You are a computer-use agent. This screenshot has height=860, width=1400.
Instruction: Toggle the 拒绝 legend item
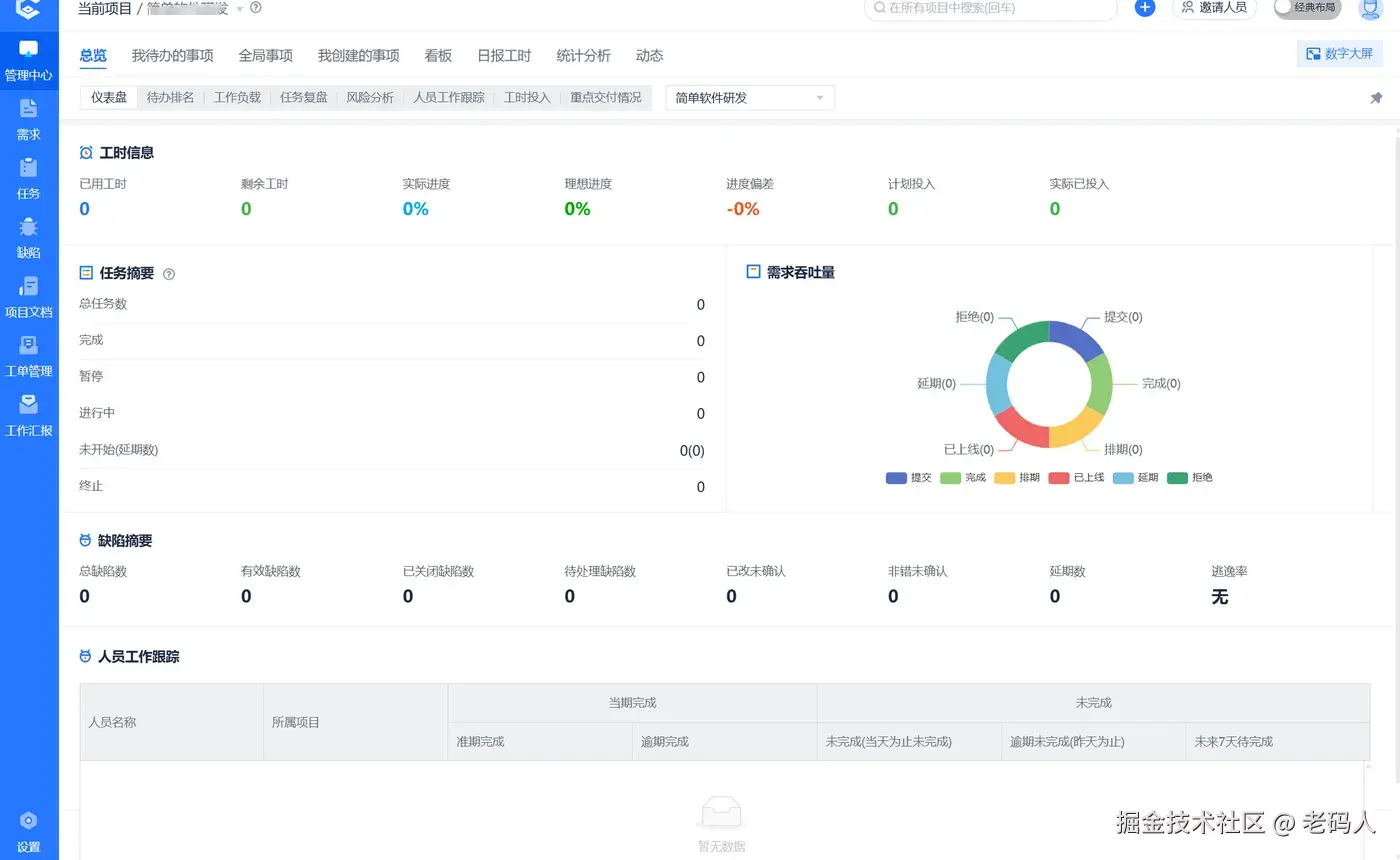click(1189, 478)
